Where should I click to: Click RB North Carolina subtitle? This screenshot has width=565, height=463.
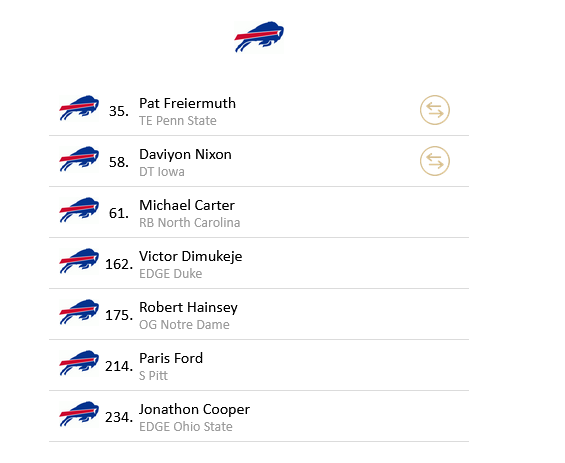[190, 223]
